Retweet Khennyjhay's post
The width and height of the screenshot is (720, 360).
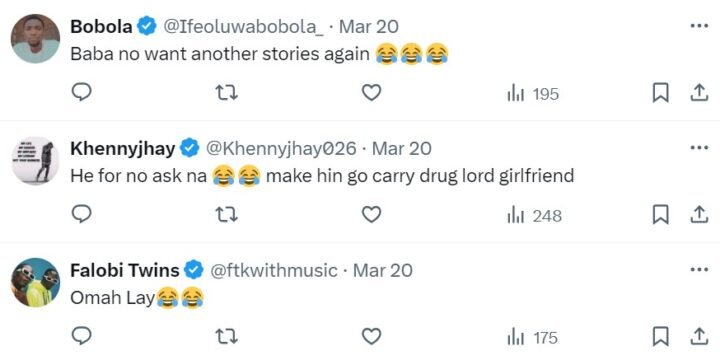point(227,215)
